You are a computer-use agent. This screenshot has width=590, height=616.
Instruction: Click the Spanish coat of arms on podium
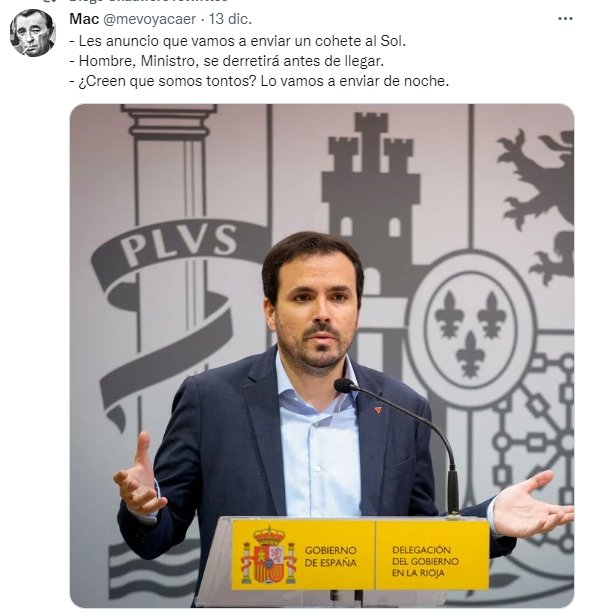coord(269,556)
